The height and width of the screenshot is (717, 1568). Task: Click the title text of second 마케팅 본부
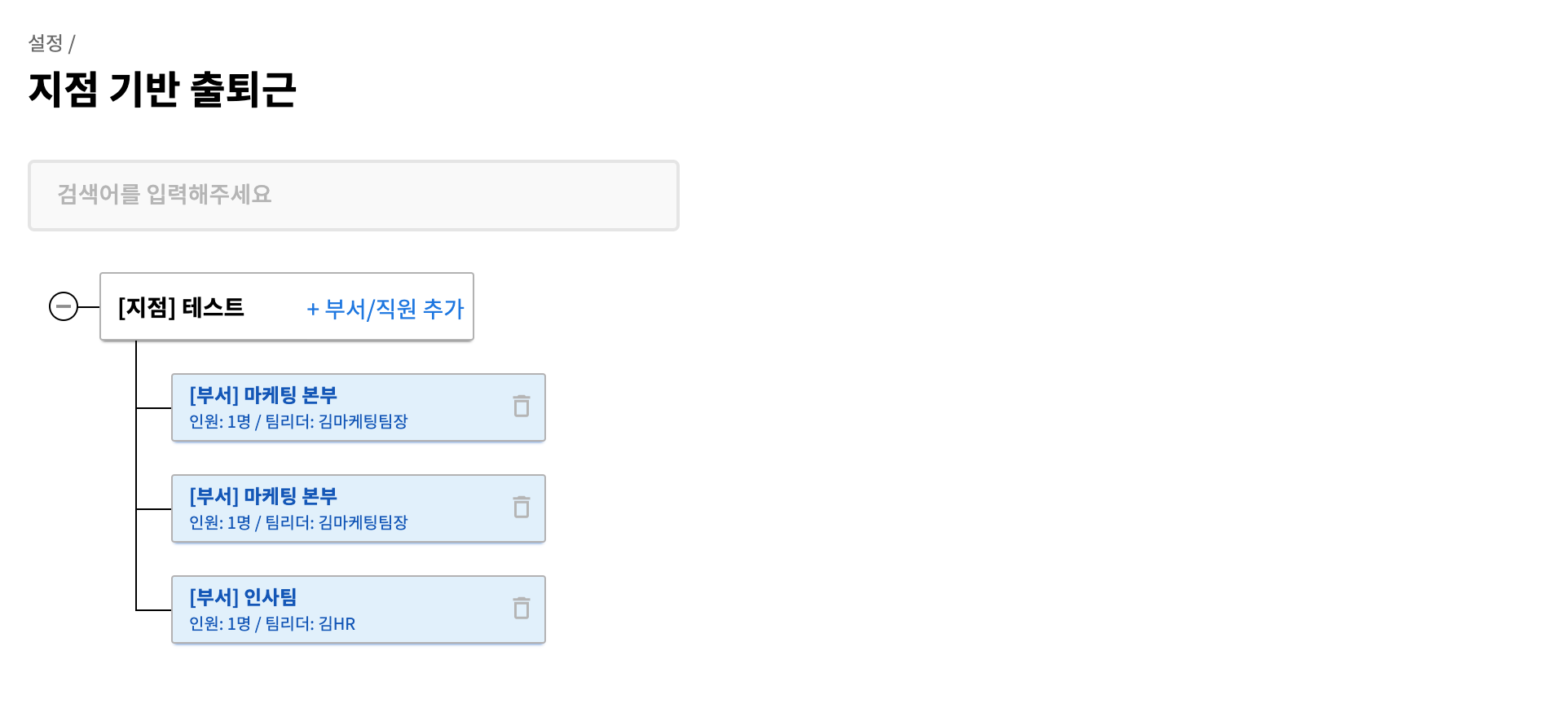click(263, 496)
